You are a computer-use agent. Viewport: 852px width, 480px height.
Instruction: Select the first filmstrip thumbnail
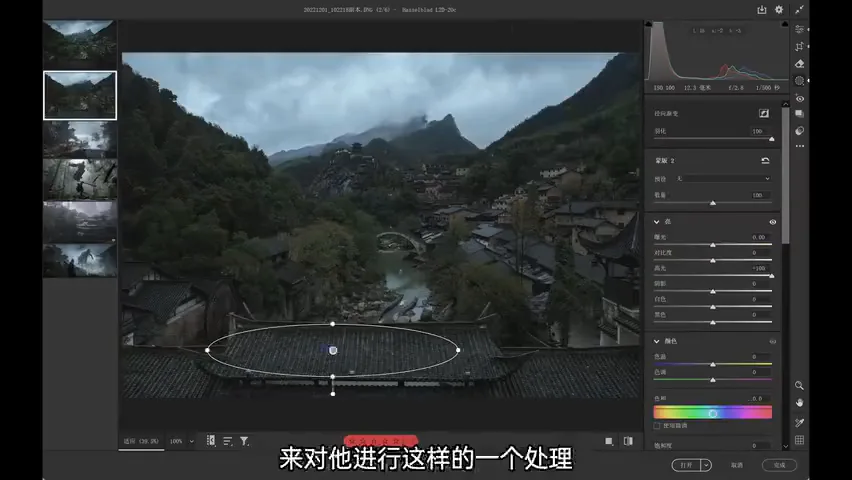click(x=80, y=44)
